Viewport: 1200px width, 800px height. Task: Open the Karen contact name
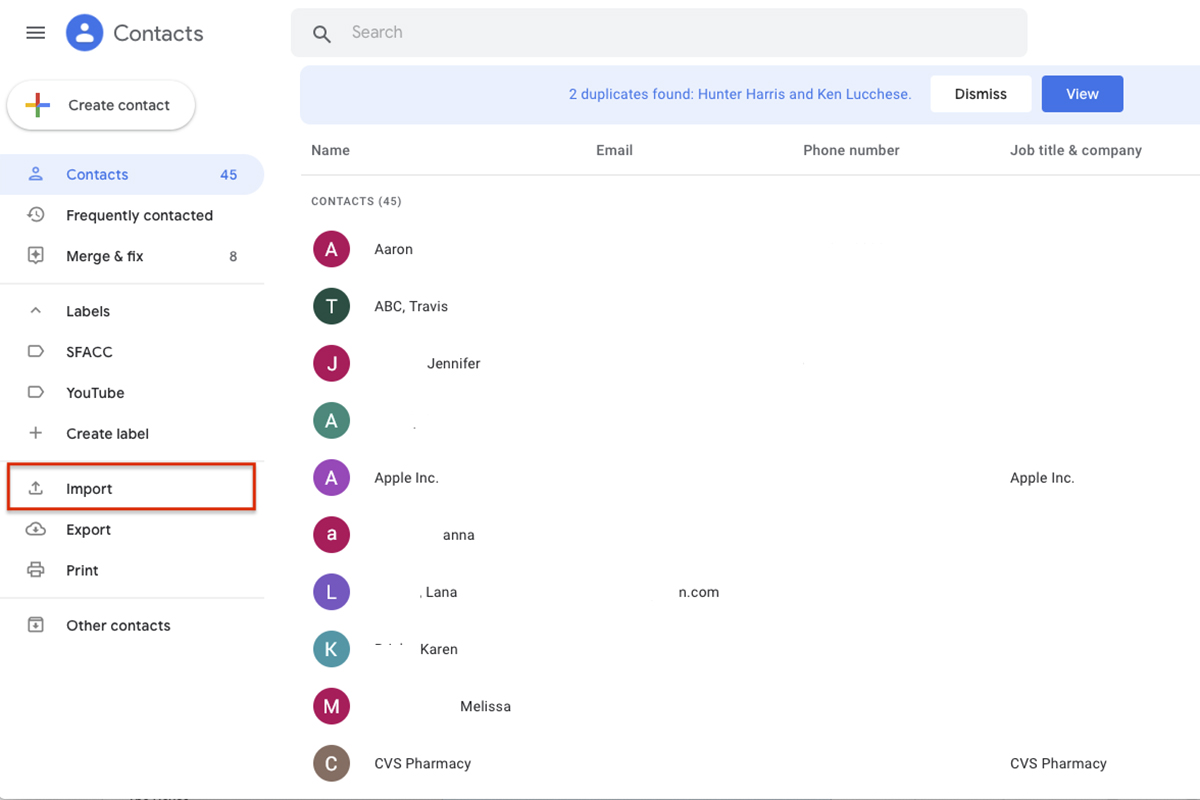439,649
